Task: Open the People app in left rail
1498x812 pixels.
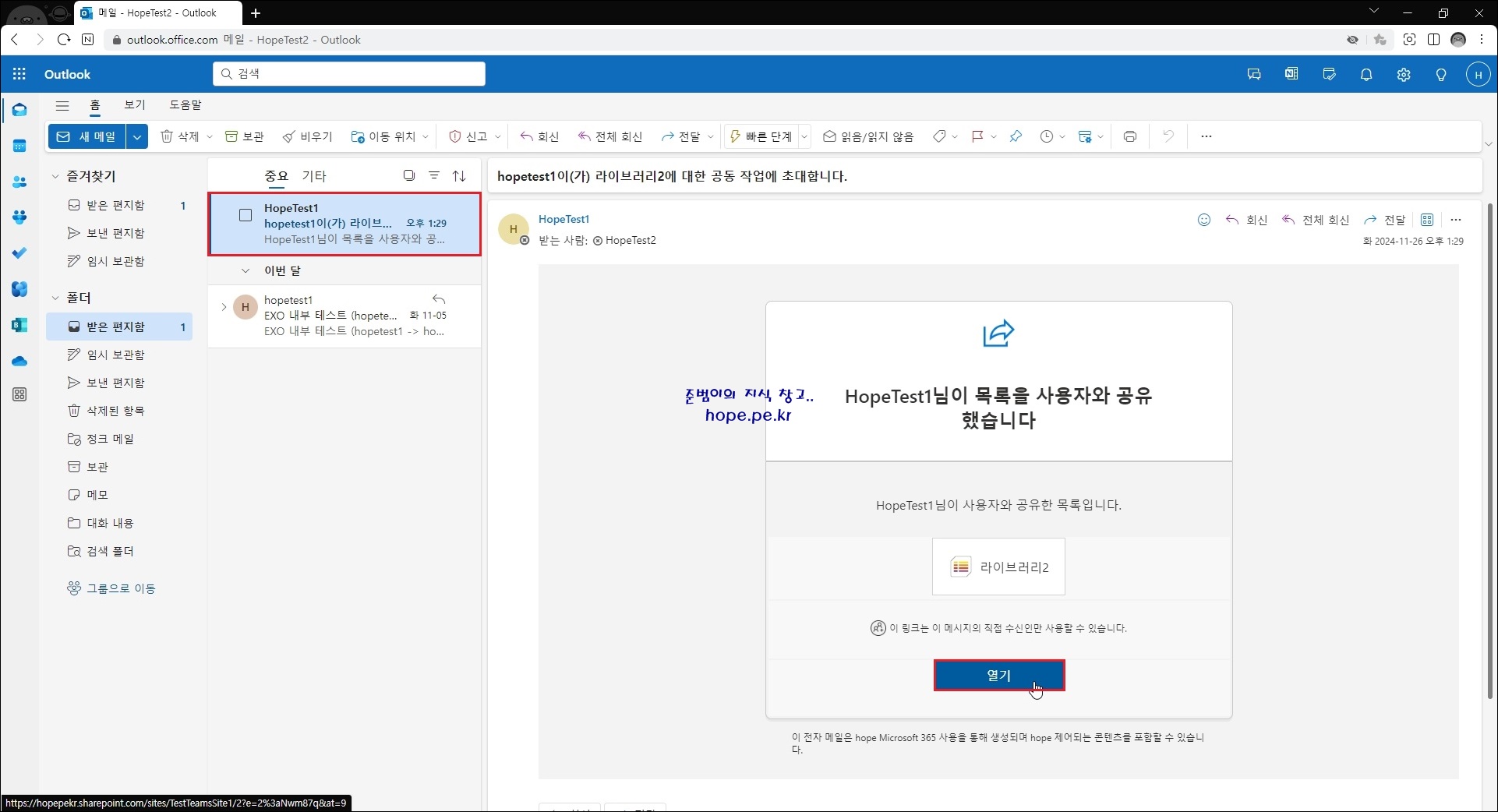Action: point(19,182)
